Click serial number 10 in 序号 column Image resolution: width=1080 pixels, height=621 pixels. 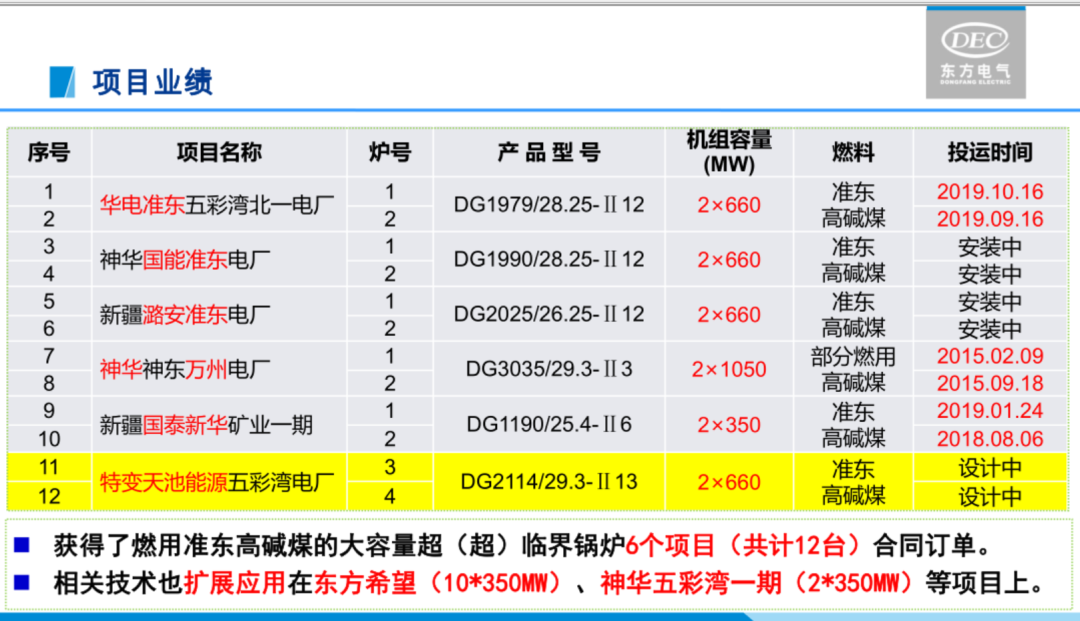(x=49, y=439)
